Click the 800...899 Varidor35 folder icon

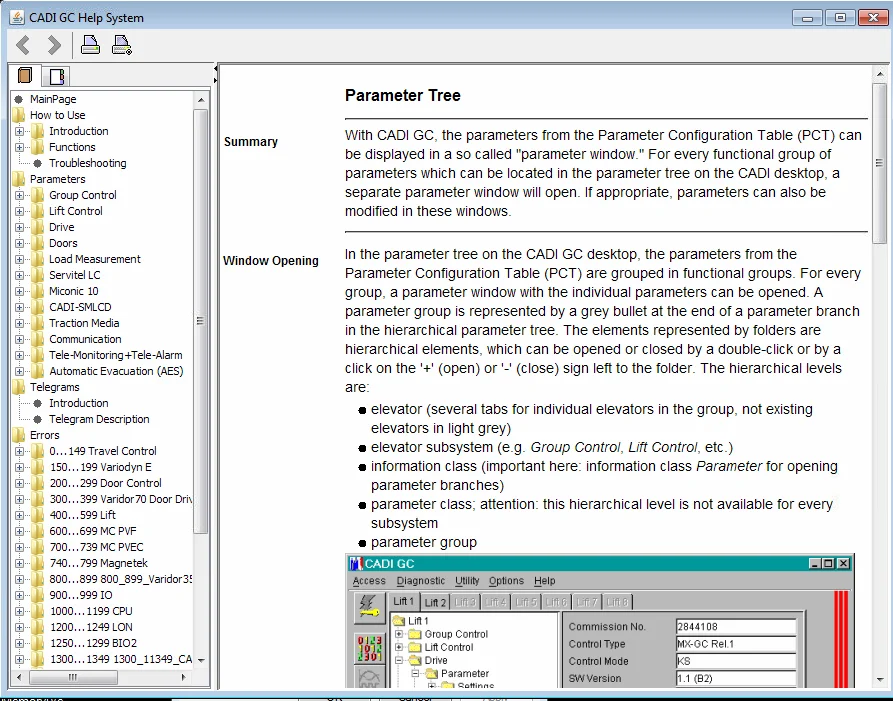click(x=38, y=579)
